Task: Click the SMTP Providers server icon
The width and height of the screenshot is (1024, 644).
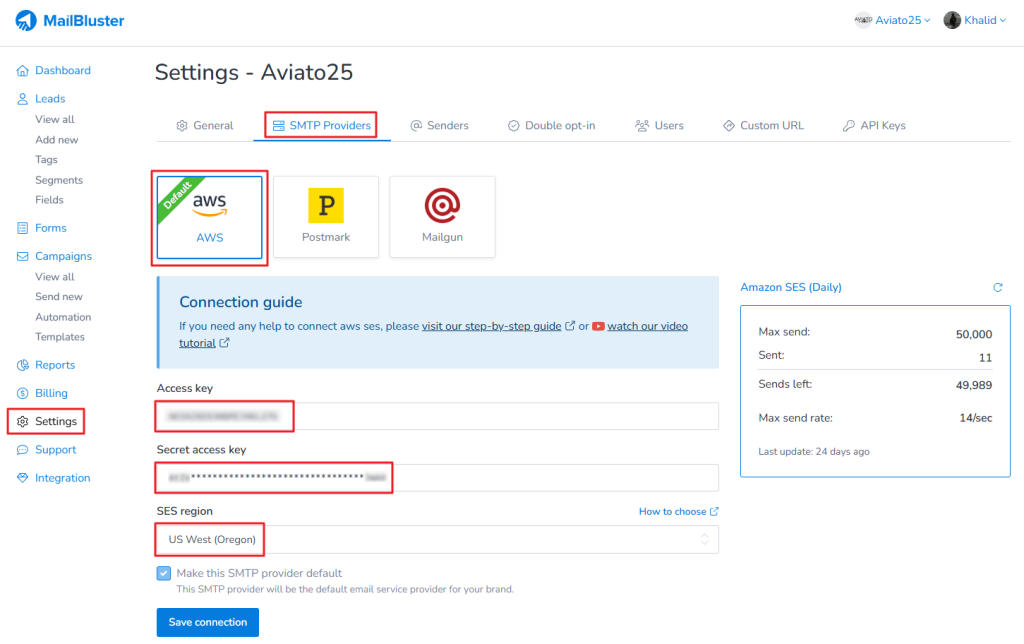Action: [279, 125]
